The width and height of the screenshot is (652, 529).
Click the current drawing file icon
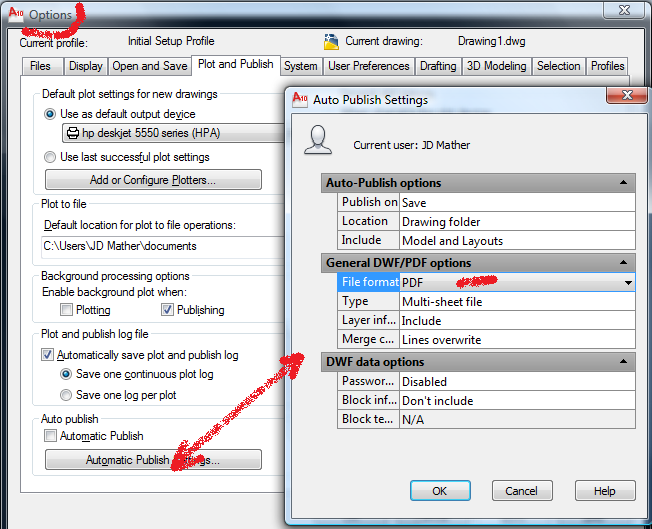coord(331,42)
